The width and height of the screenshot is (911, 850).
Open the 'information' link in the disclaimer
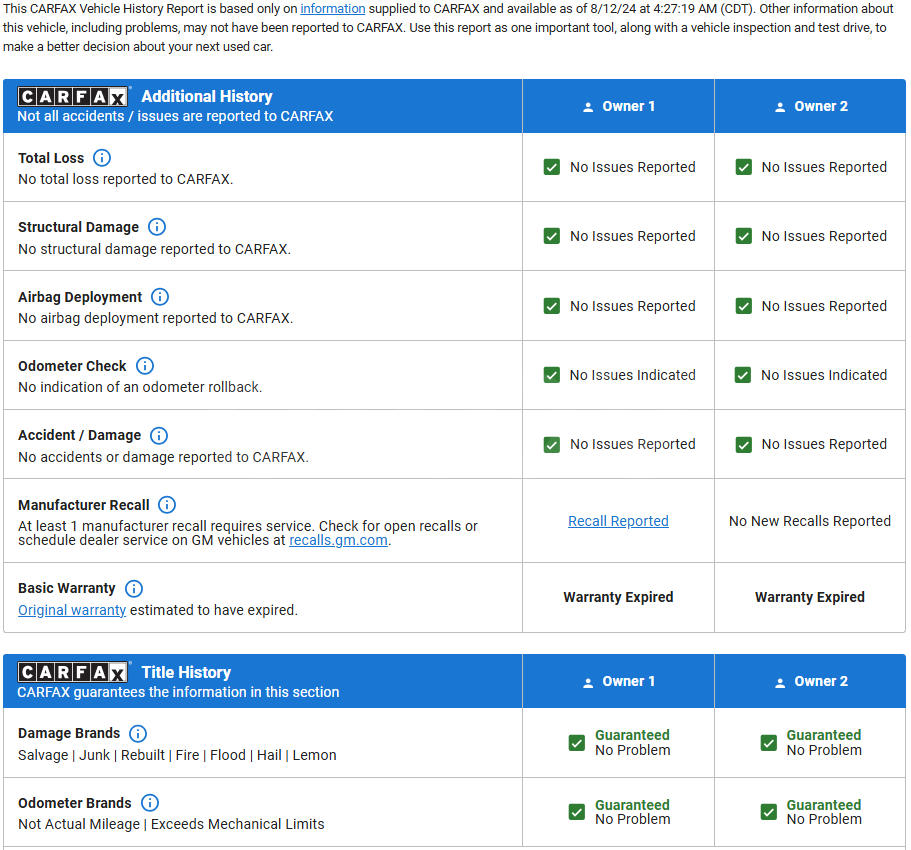[x=333, y=9]
